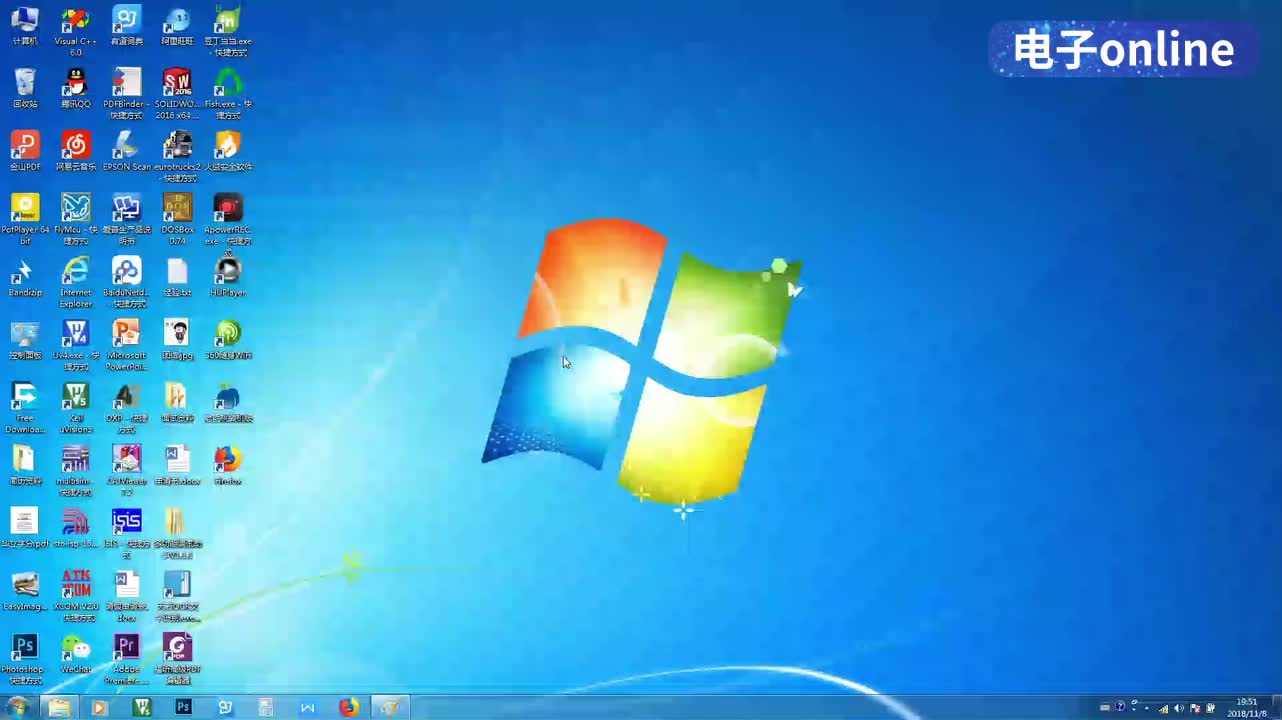Select the FlyMcu shortcut icon
The image size is (1282, 720).
point(75,219)
